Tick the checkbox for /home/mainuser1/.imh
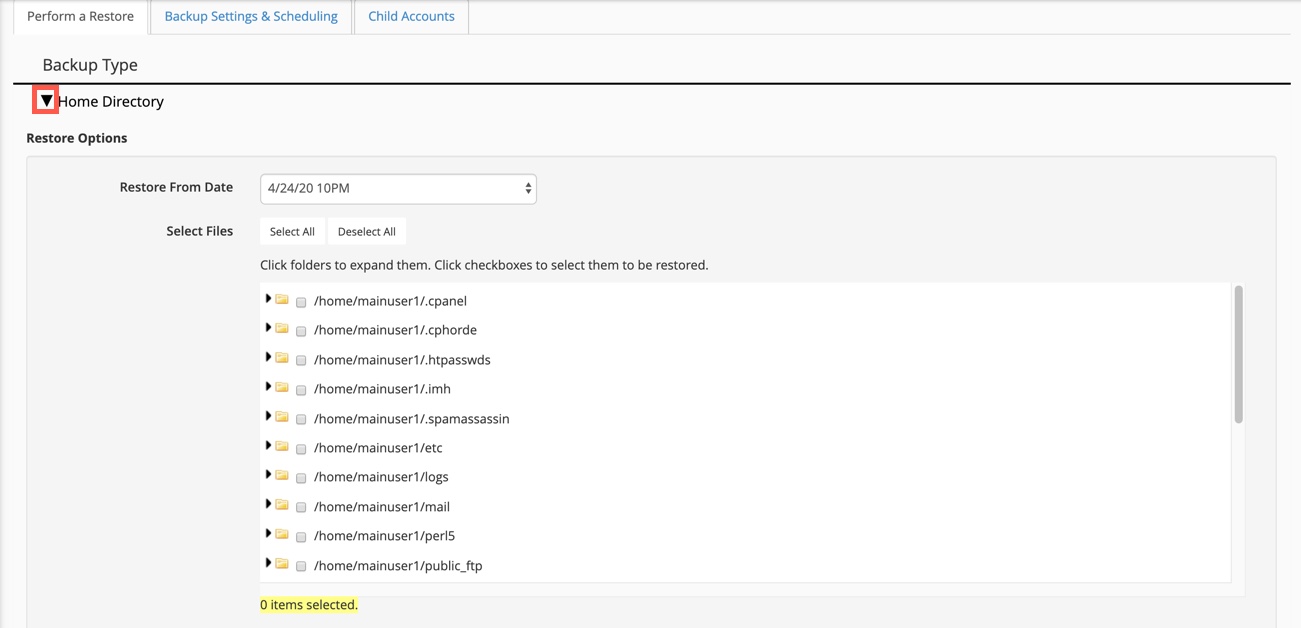This screenshot has width=1301, height=628. click(x=301, y=390)
